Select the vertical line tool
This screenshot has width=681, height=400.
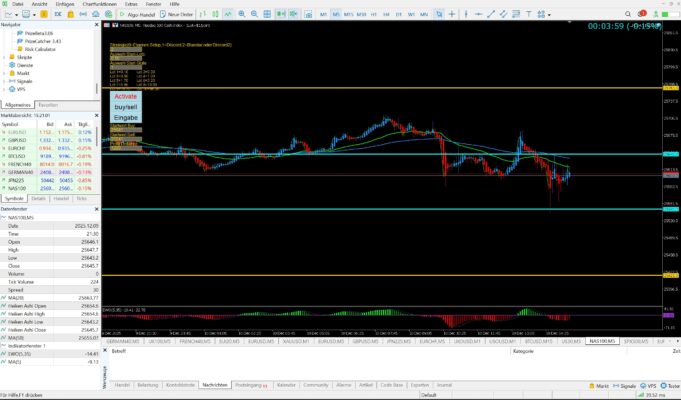466,14
